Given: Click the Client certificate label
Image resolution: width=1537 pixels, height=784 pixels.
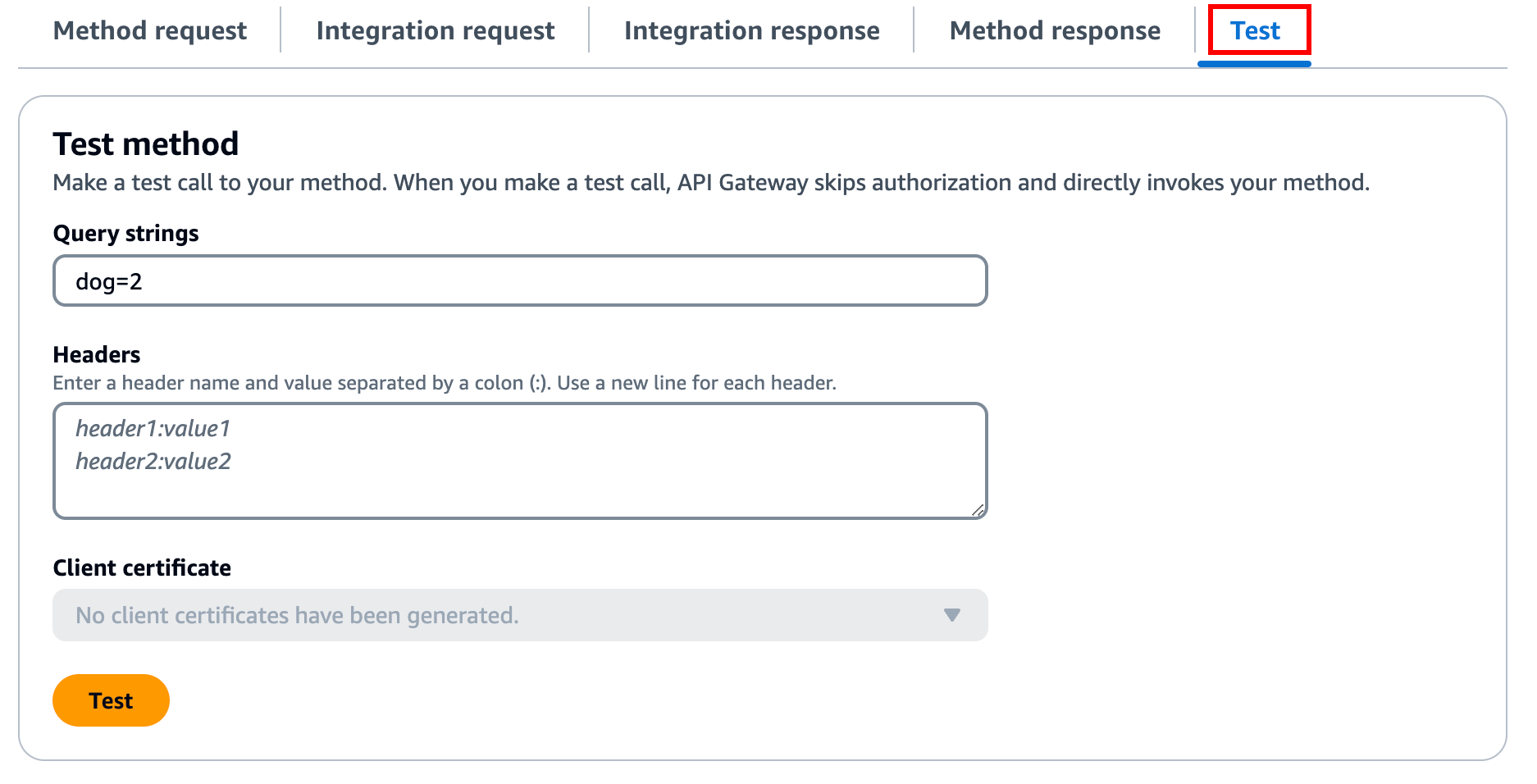Looking at the screenshot, I should [141, 567].
